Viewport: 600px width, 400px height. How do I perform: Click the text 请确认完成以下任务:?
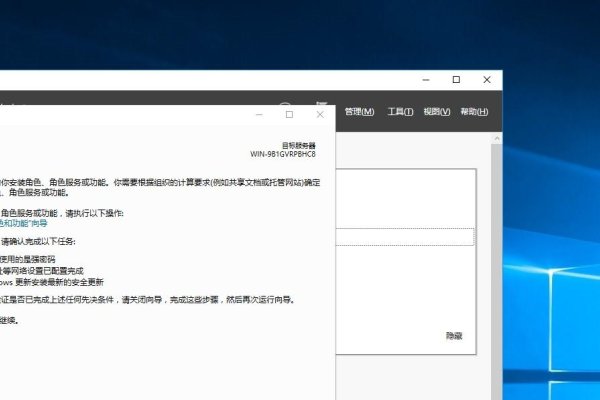click(x=38, y=242)
